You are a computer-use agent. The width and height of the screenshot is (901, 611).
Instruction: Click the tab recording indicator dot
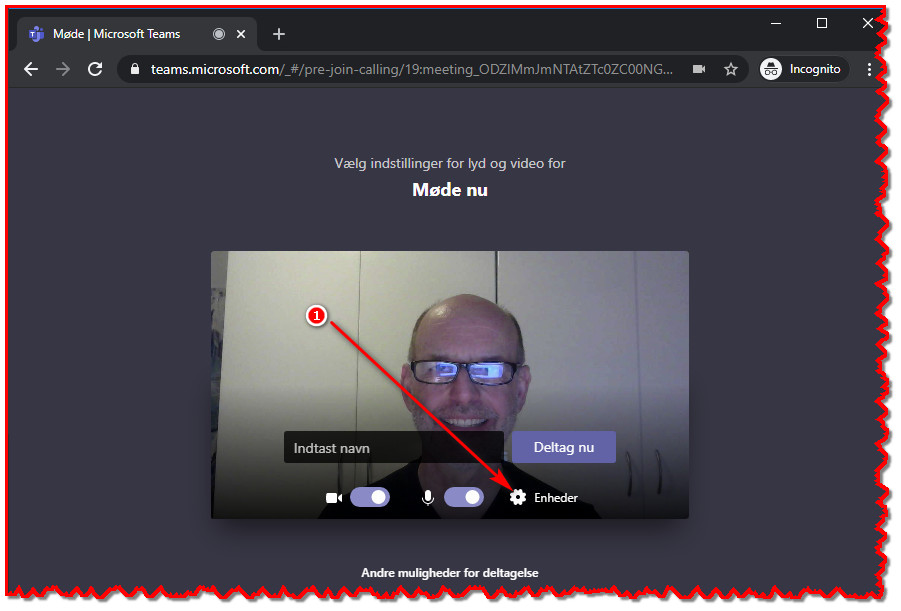219,34
